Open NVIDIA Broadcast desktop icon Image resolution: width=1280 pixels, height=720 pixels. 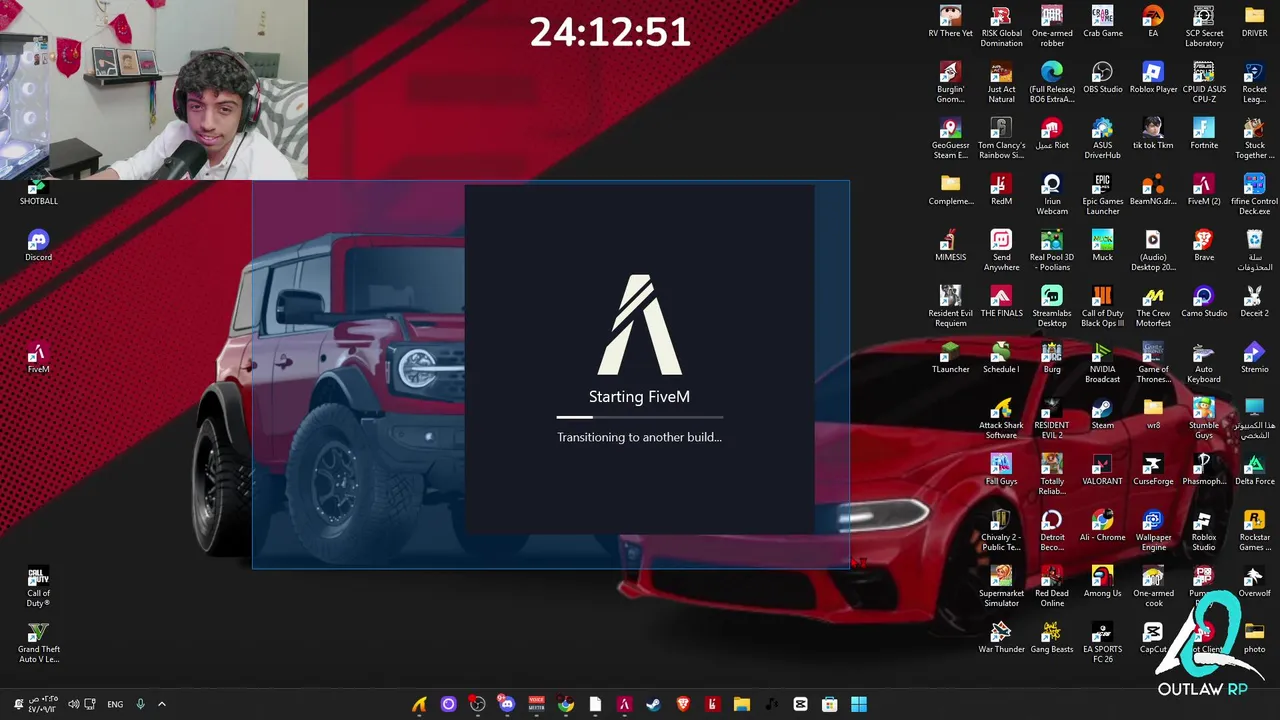pyautogui.click(x=1102, y=362)
